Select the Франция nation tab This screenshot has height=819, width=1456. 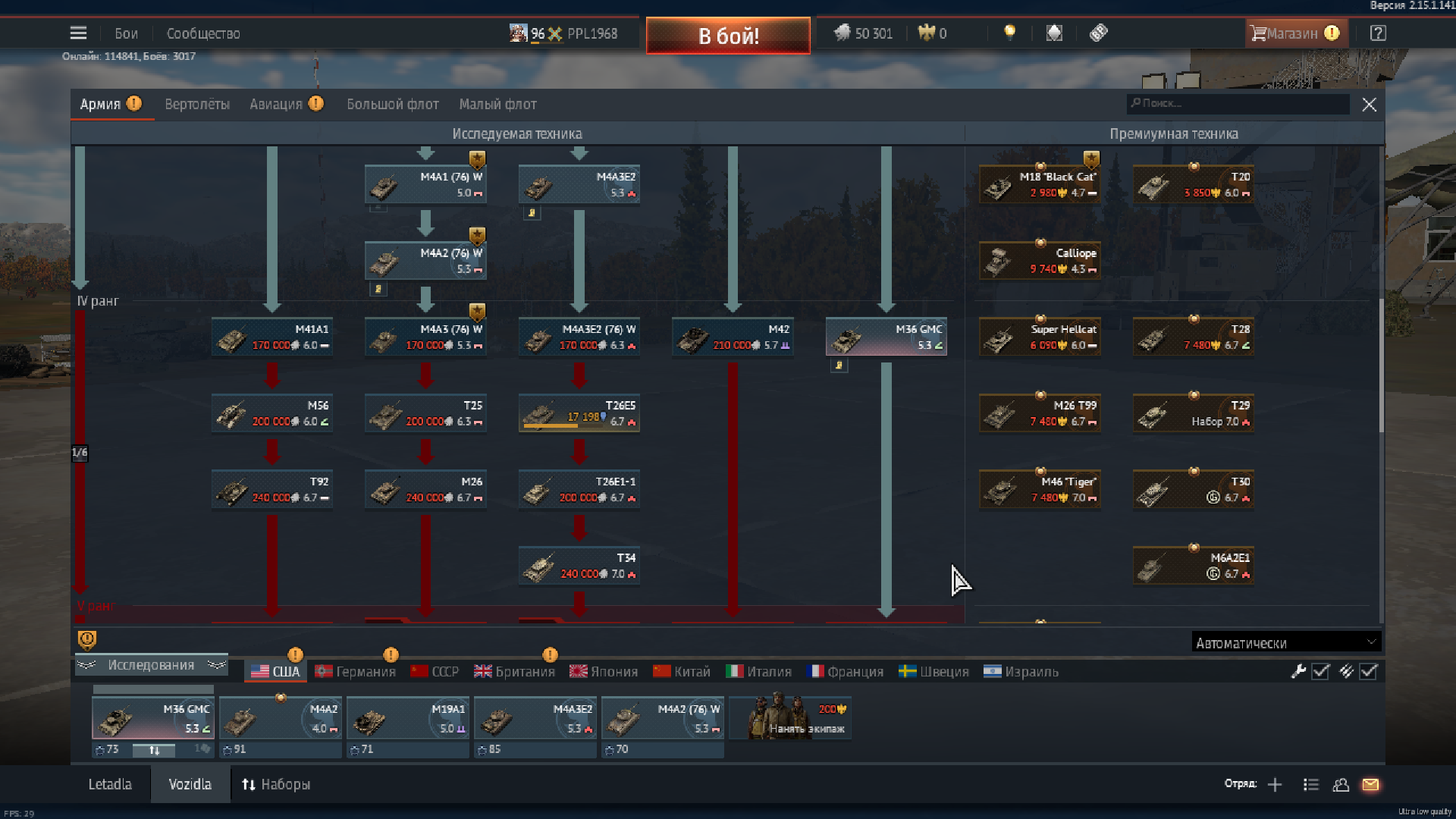coord(846,671)
